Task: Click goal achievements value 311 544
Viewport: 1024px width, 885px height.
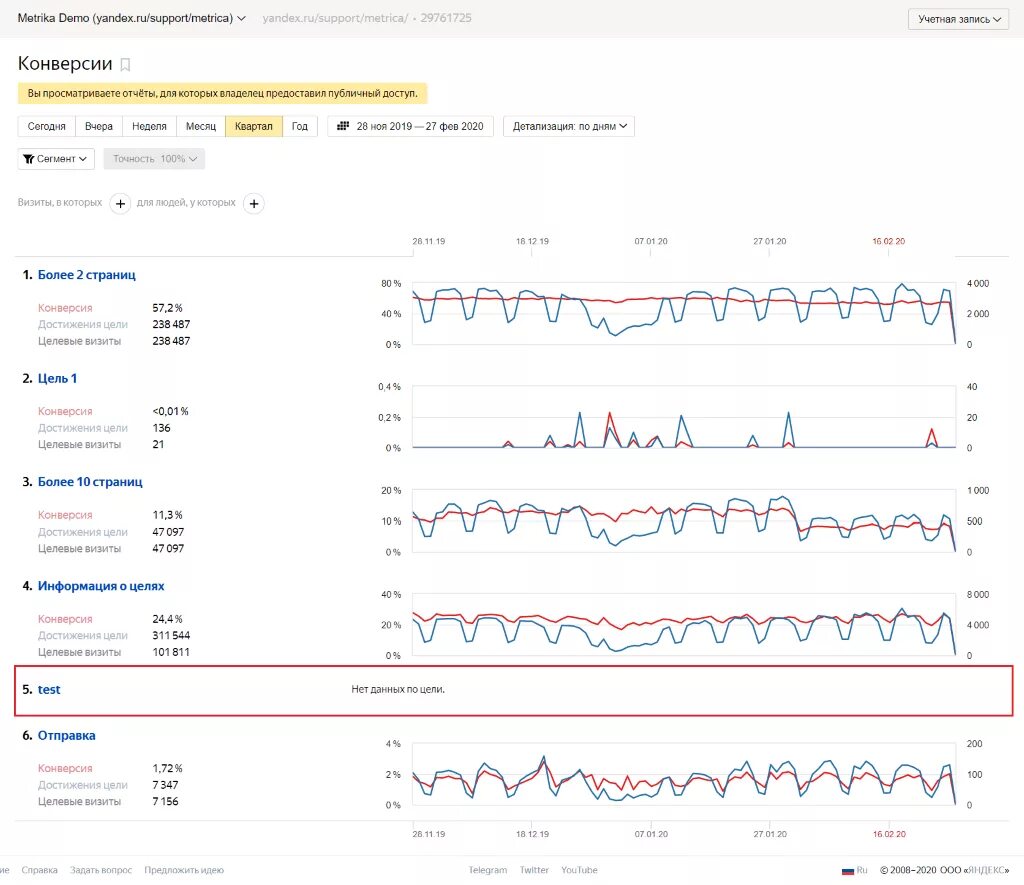Action: pyautogui.click(x=171, y=636)
